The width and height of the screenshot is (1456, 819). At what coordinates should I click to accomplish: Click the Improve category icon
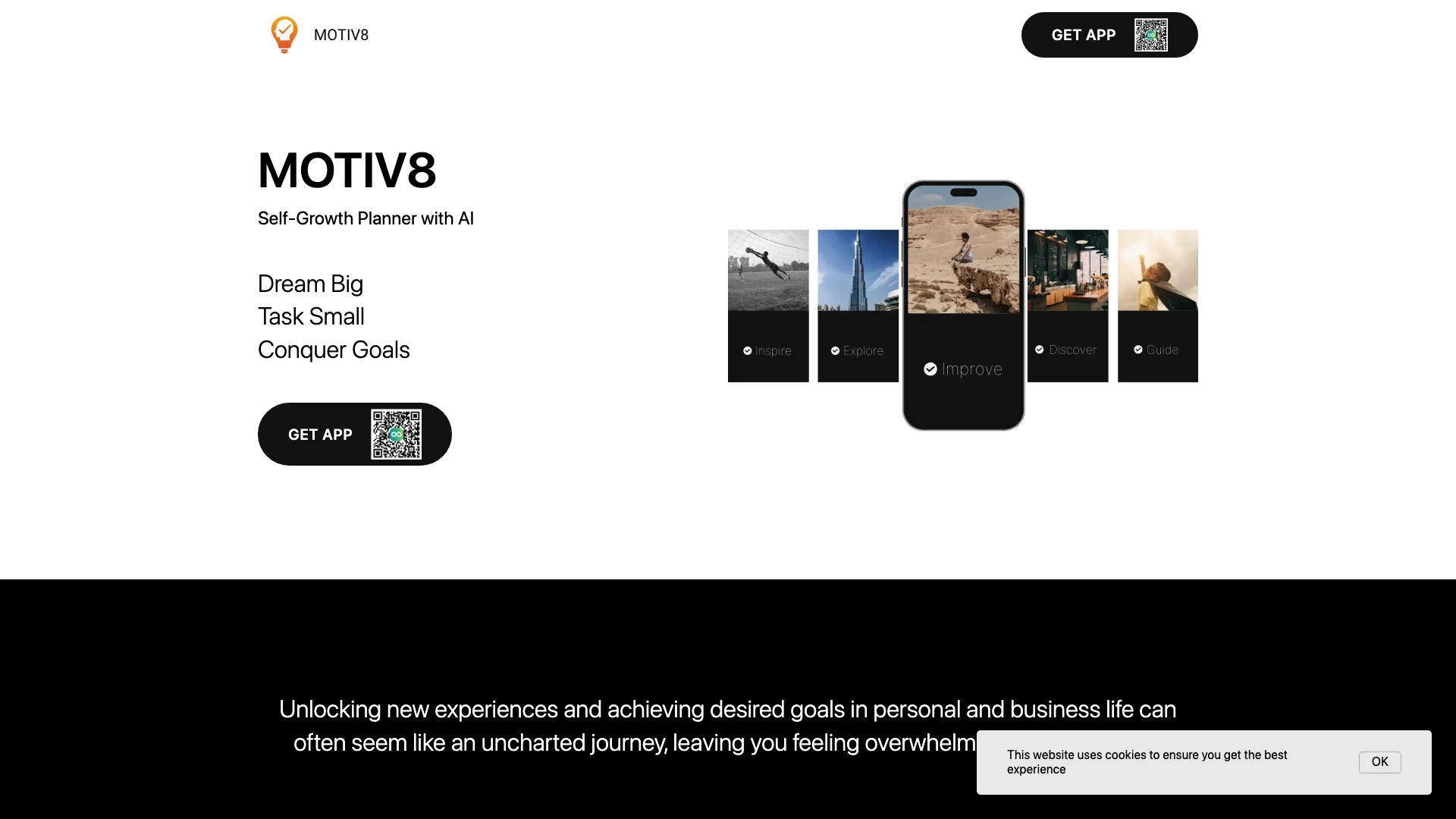click(x=930, y=368)
